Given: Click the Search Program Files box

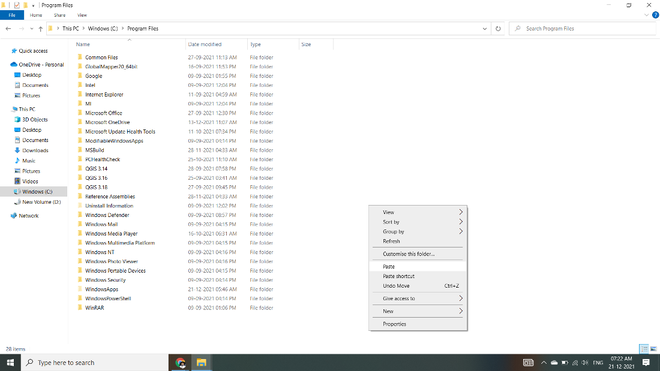Looking at the screenshot, I should coord(583,29).
